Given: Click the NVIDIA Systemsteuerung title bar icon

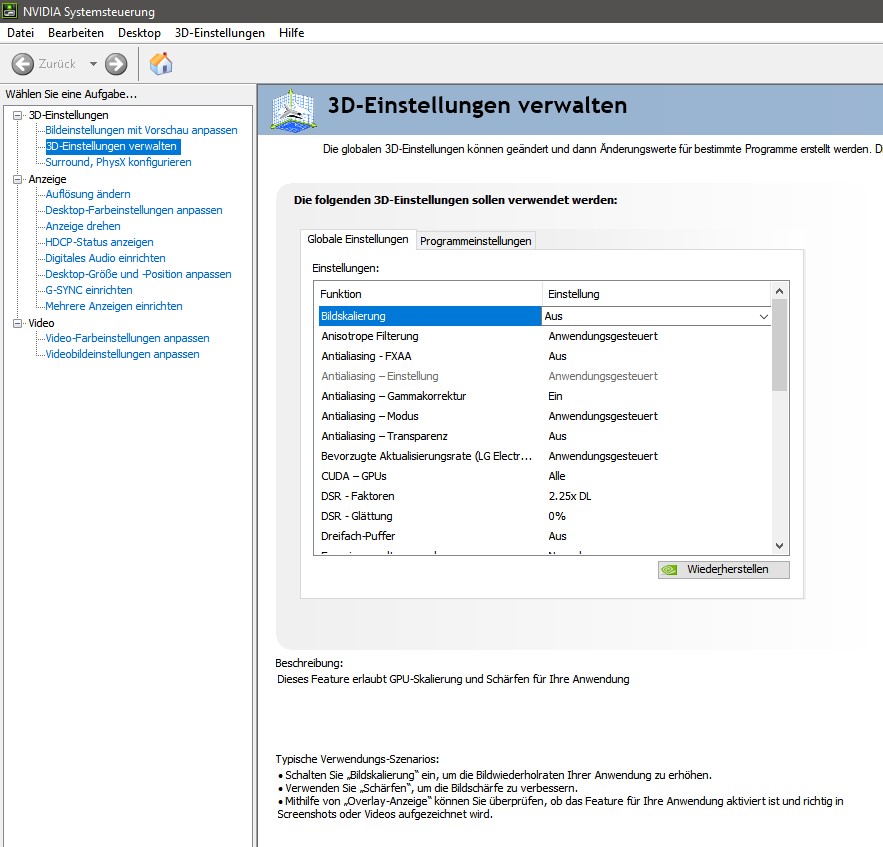Looking at the screenshot, I should click(x=10, y=11).
